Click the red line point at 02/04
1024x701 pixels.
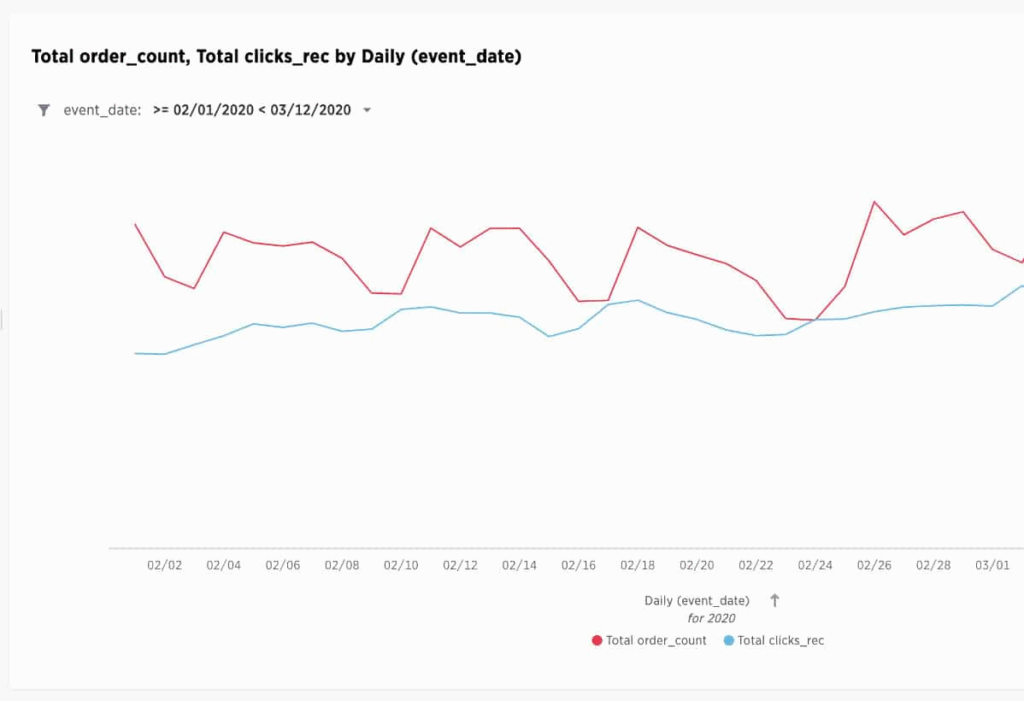[223, 232]
